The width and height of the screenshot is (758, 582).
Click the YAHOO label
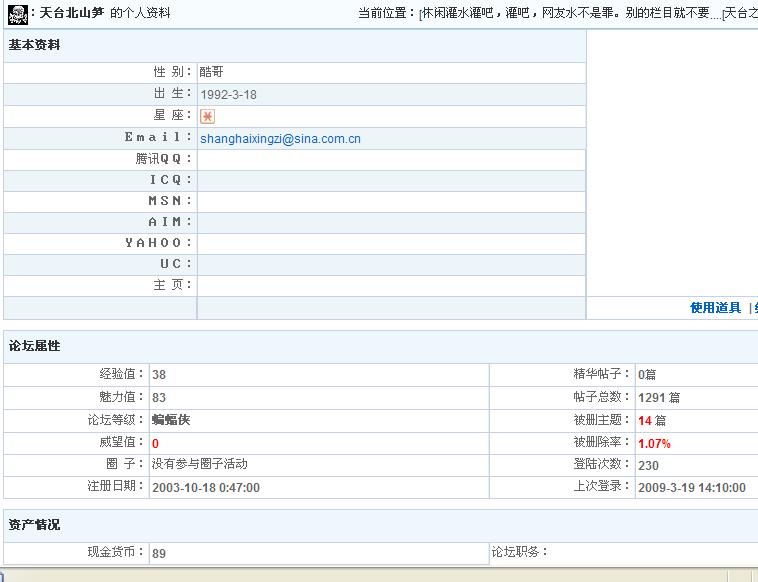point(158,243)
